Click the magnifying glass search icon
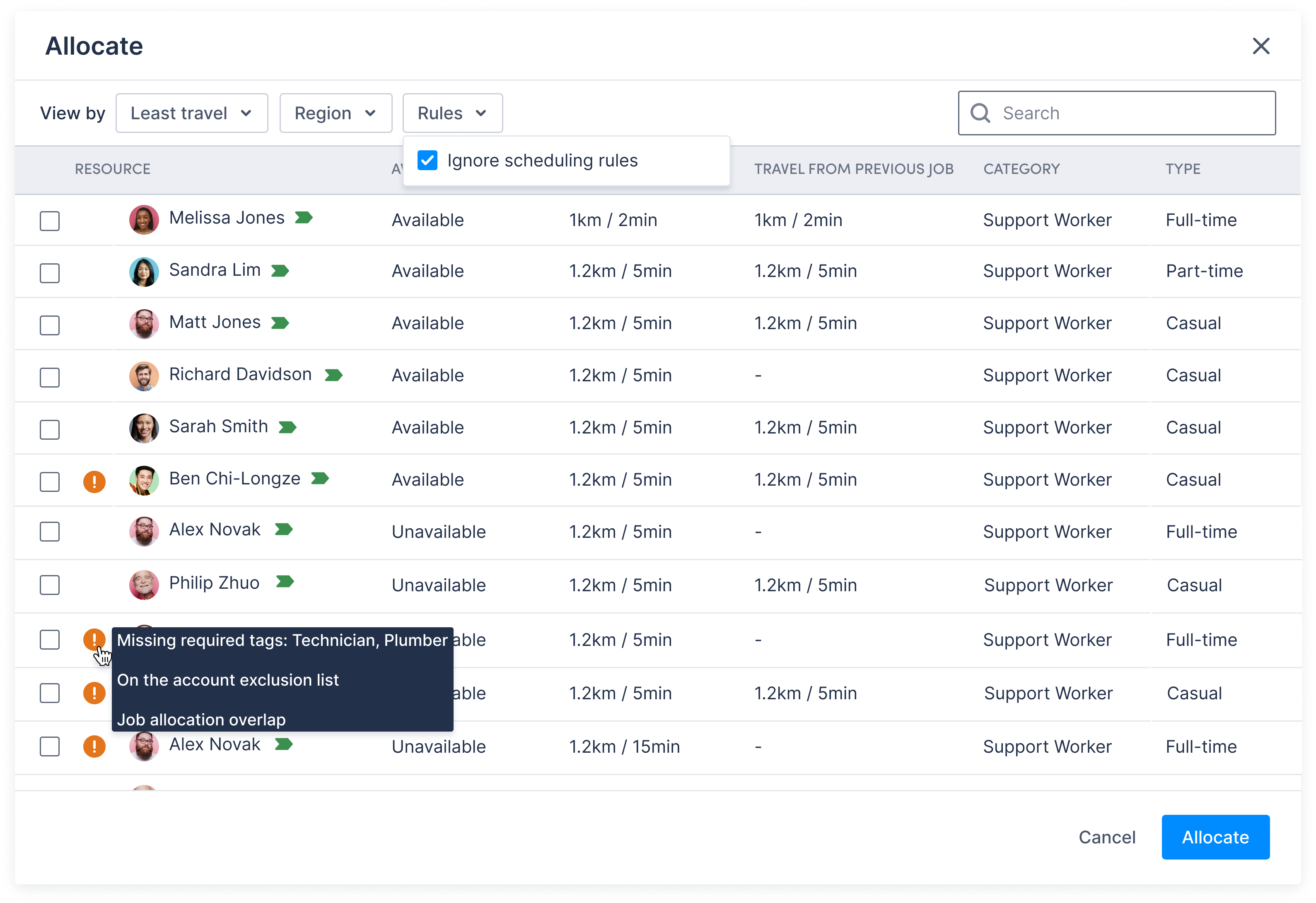The height and width of the screenshot is (903, 1316). tap(980, 113)
